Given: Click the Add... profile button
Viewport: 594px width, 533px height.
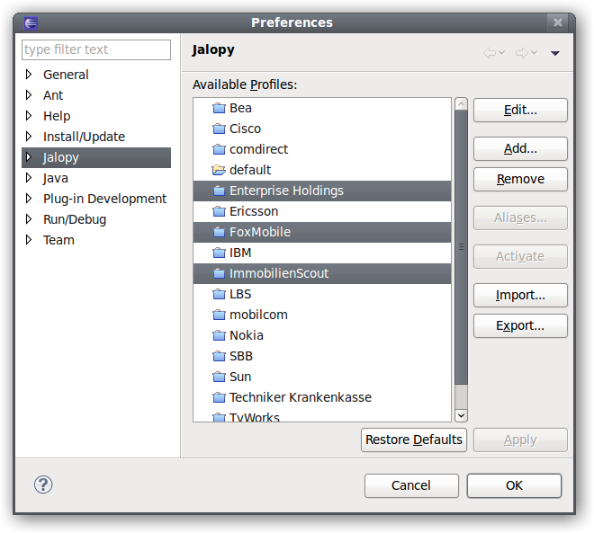Looking at the screenshot, I should [520, 149].
